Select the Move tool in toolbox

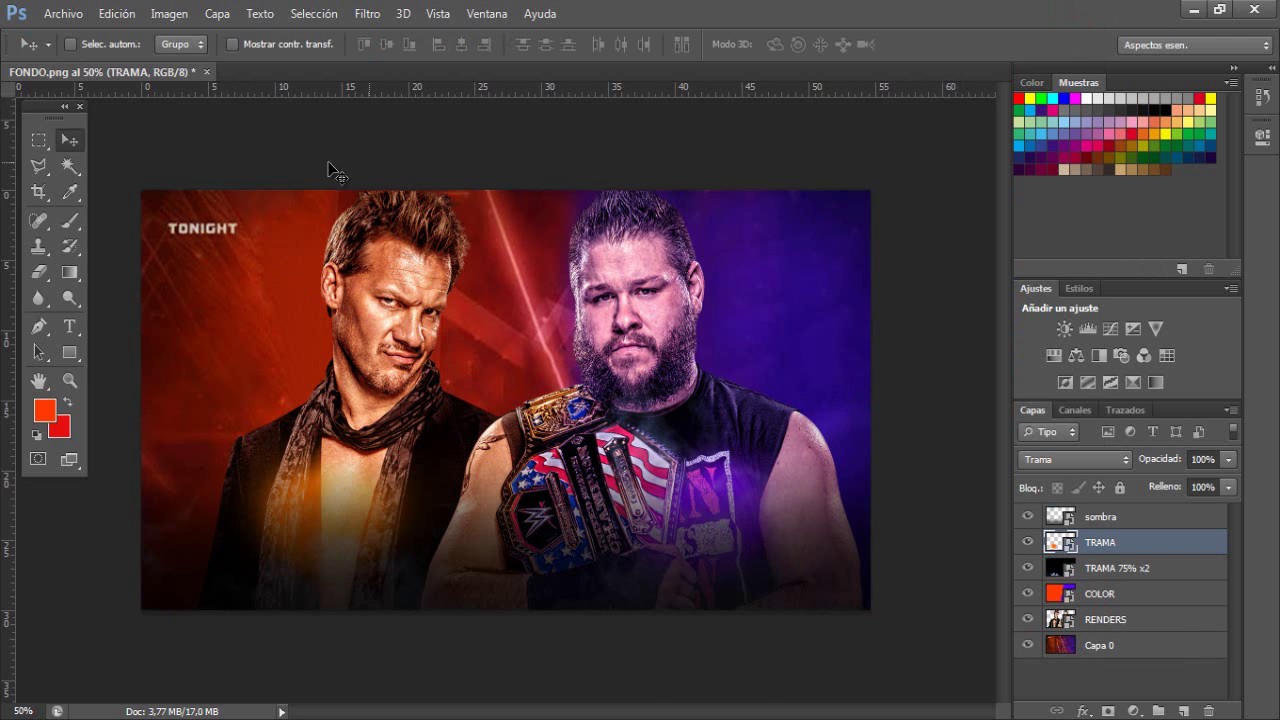[x=70, y=140]
